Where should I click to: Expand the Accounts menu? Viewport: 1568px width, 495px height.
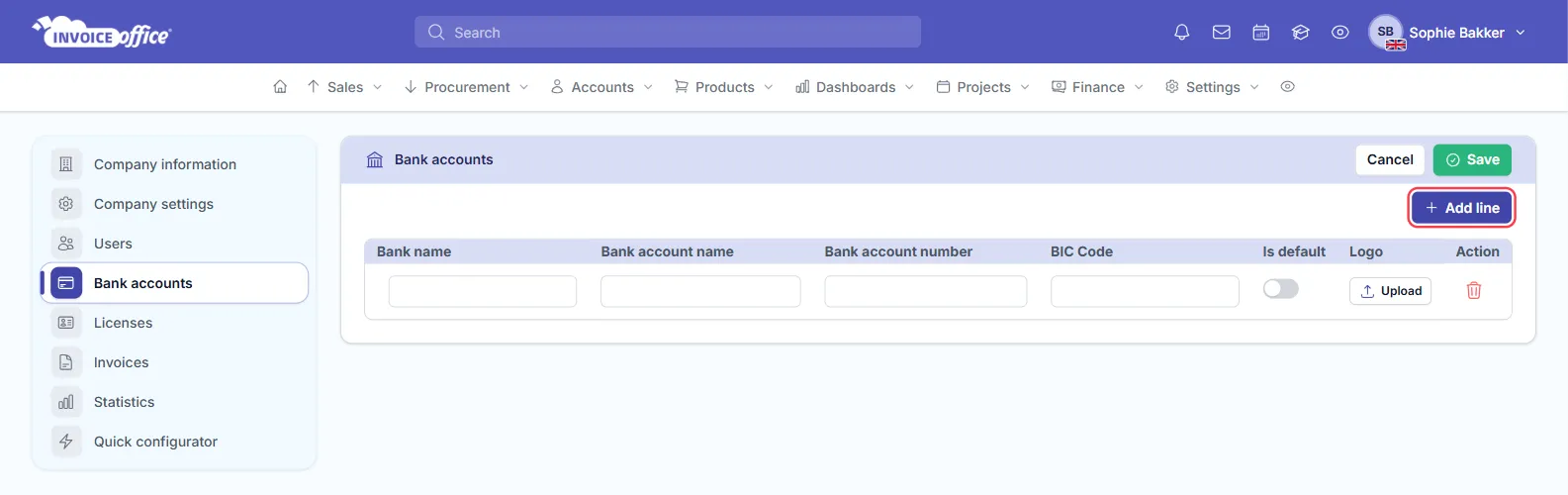pyautogui.click(x=602, y=87)
